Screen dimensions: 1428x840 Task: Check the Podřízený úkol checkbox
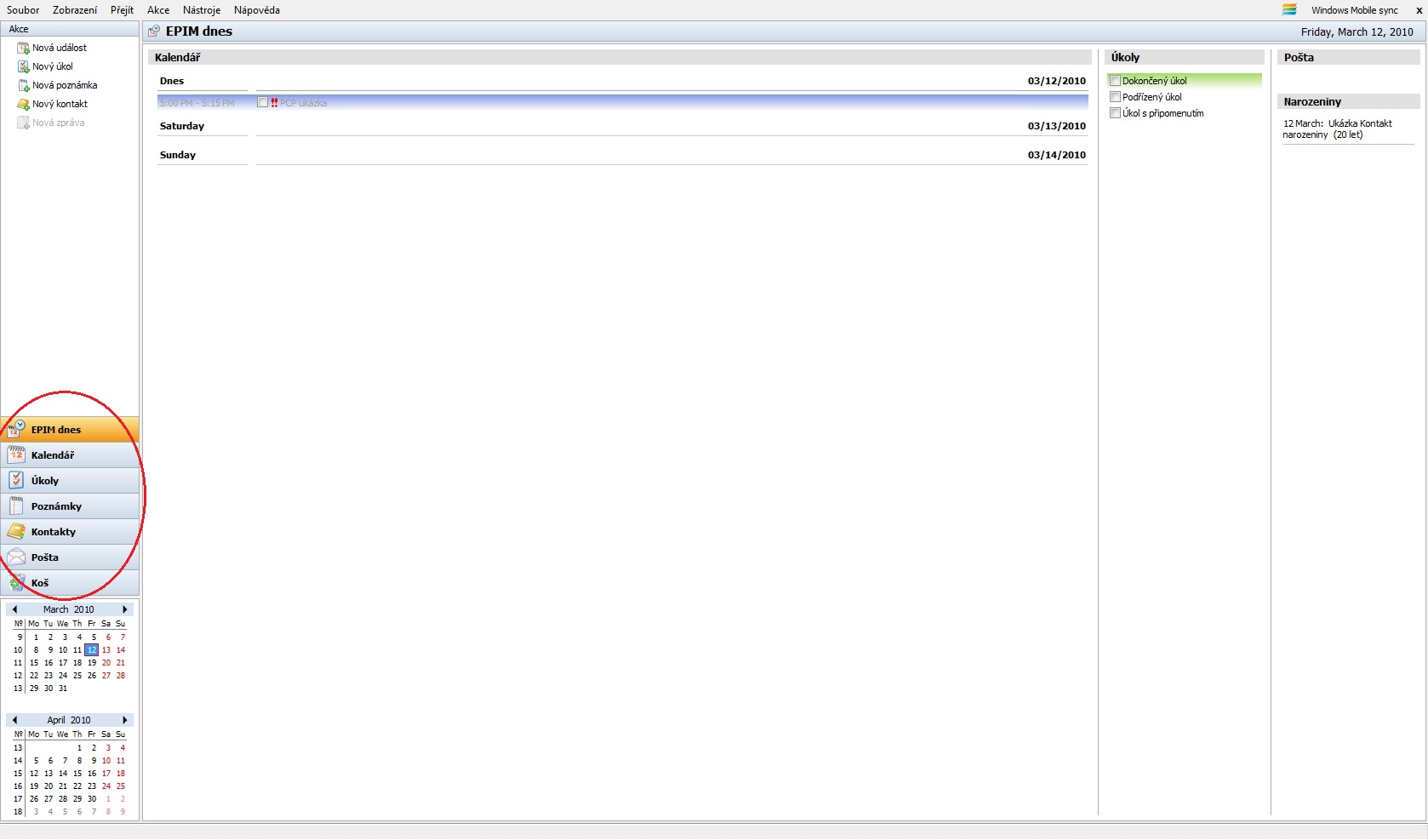click(x=1115, y=97)
